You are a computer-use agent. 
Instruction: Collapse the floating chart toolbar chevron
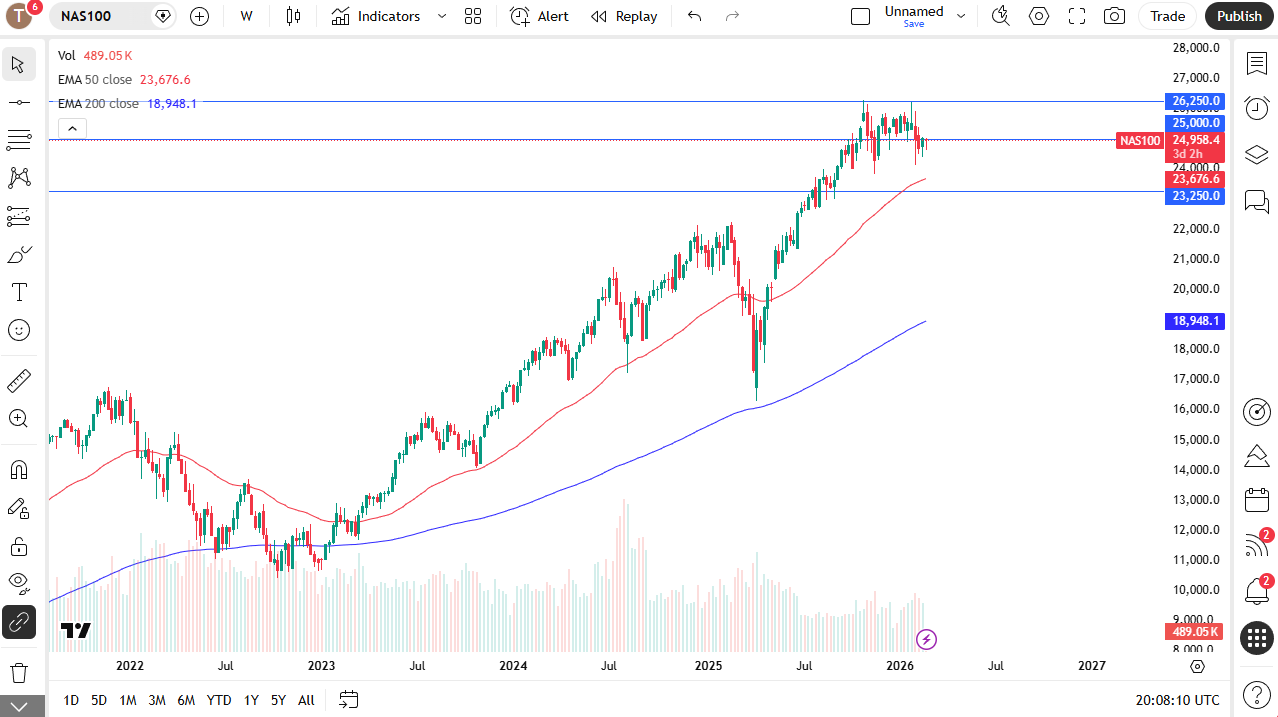tap(71, 128)
